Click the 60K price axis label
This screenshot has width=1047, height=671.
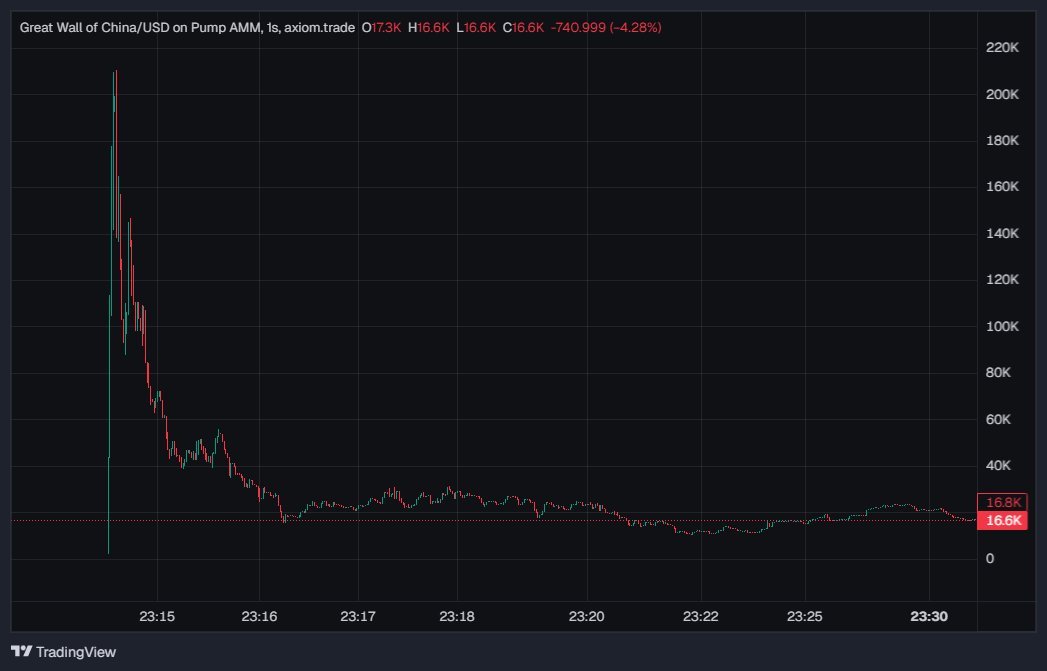tap(998, 419)
